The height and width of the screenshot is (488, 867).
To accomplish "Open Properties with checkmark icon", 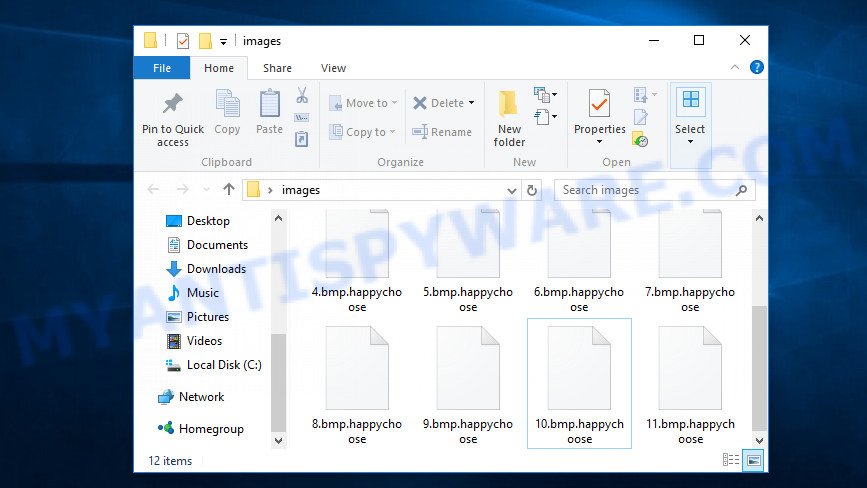I will click(x=599, y=103).
